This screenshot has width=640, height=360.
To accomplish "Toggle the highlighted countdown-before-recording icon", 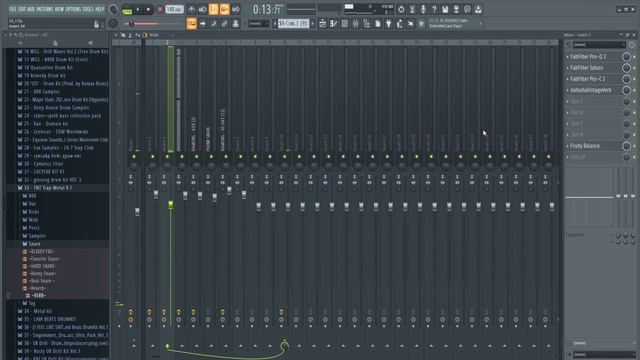I will 213,9.
